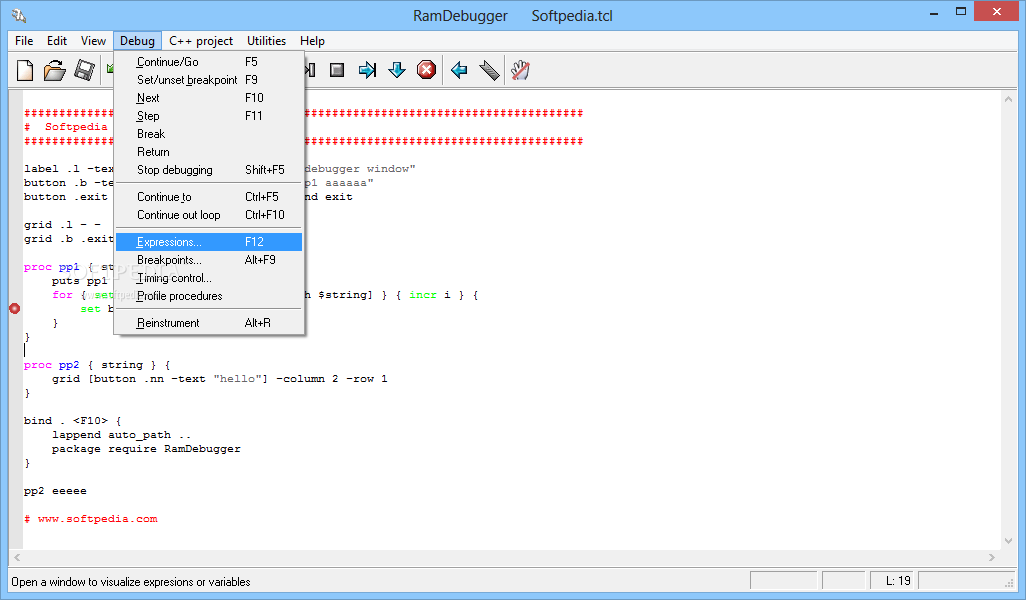This screenshot has width=1026, height=600.
Task: Click the vertical scrollbar up arrow
Action: coord(1008,99)
